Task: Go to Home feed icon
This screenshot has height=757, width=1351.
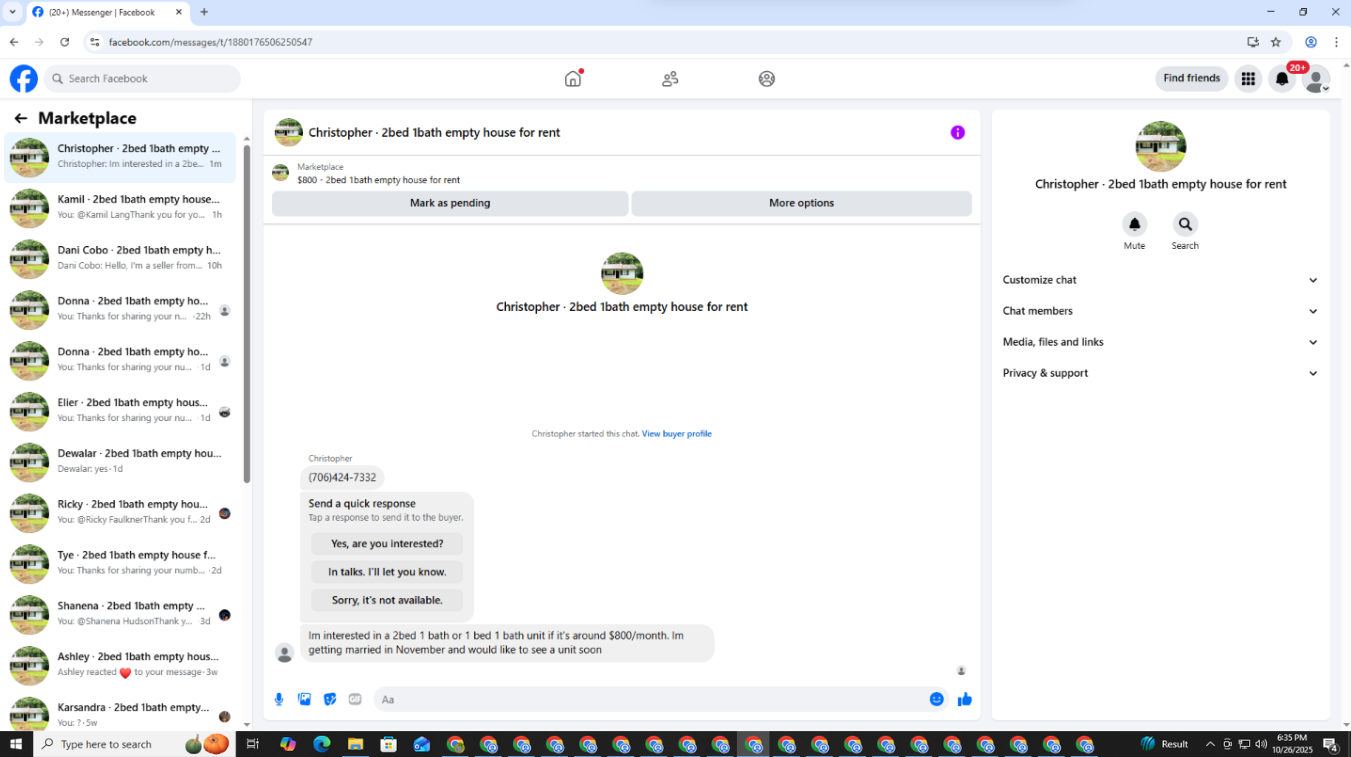Action: click(573, 78)
